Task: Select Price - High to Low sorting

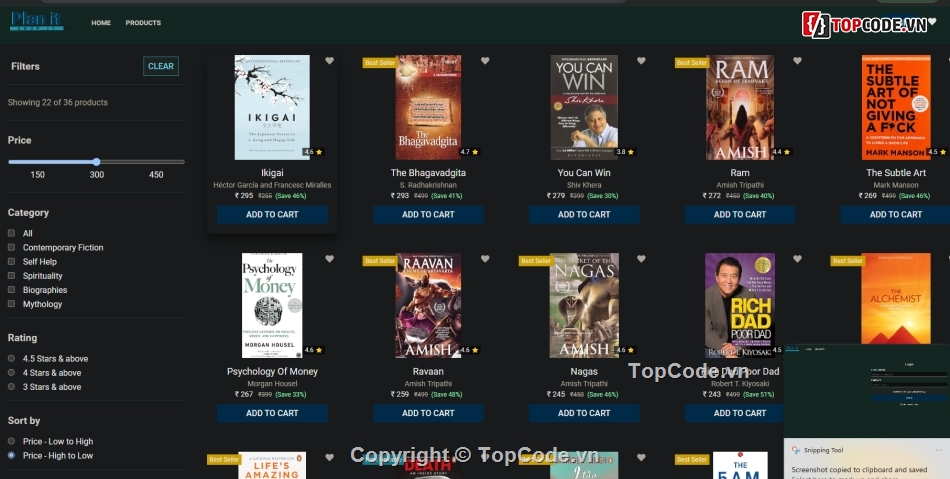Action: pyautogui.click(x=12, y=455)
